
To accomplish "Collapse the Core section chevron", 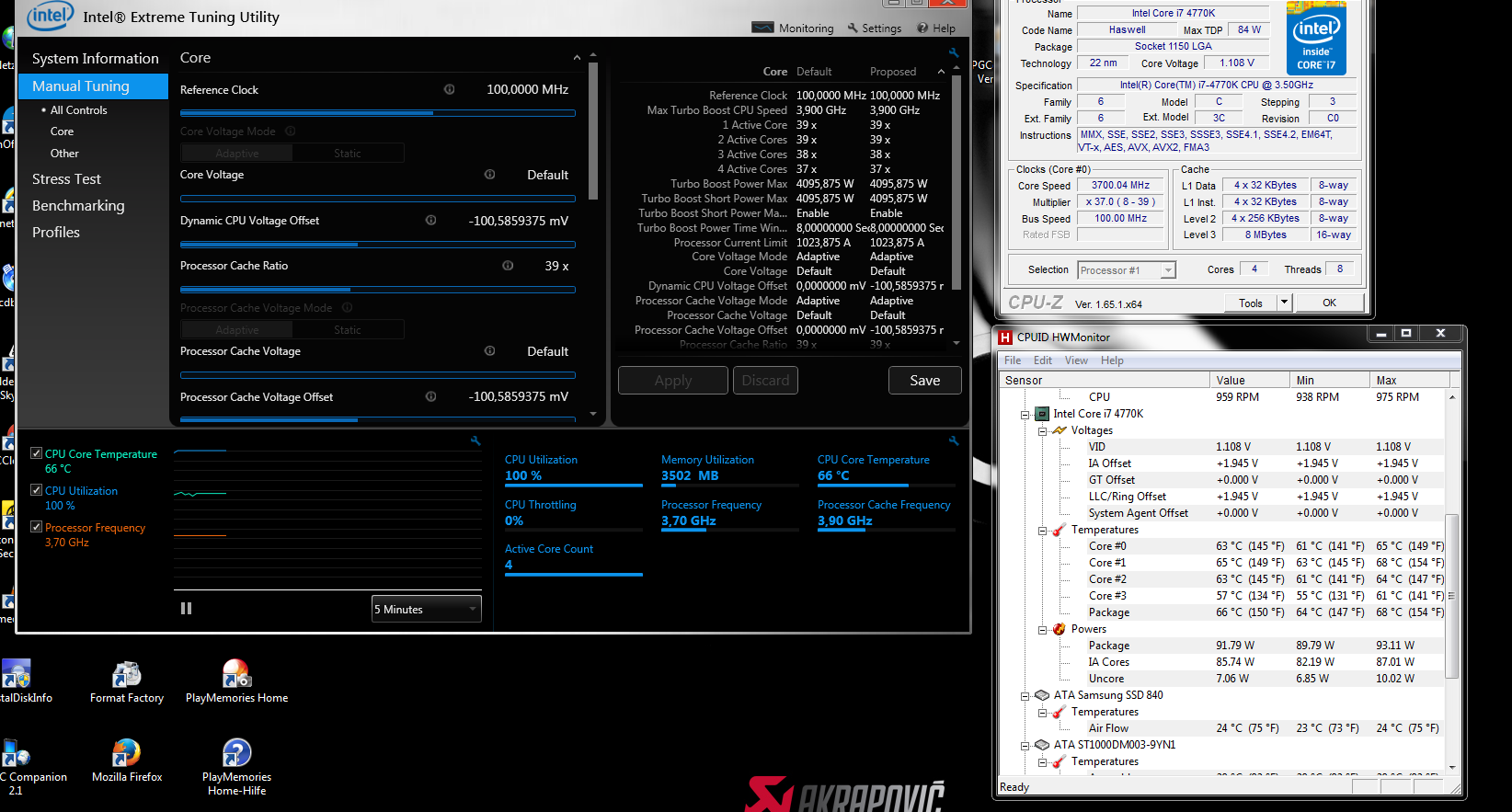I will pos(577,58).
